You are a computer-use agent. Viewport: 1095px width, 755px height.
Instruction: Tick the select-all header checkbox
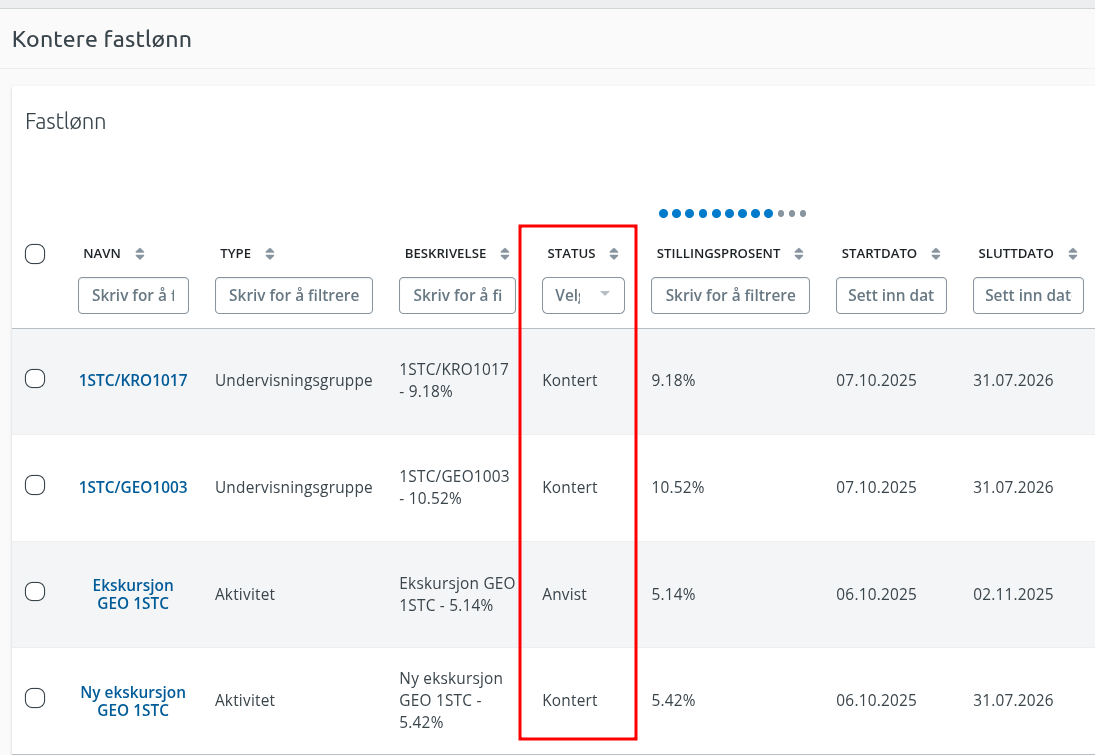(35, 254)
